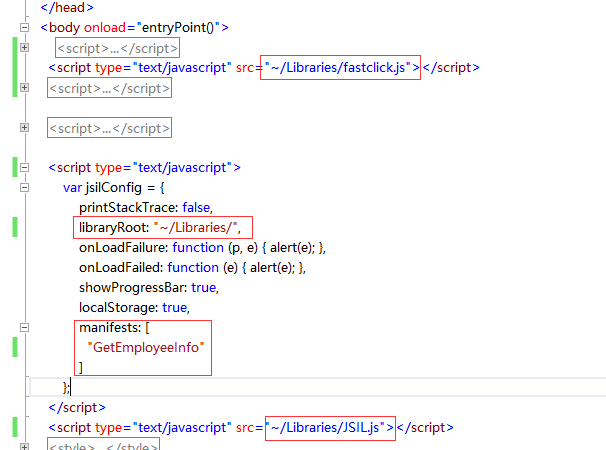606x450 pixels.
Task: Expand the collapsed script just above the inline text/javascript script
Action: point(24,128)
